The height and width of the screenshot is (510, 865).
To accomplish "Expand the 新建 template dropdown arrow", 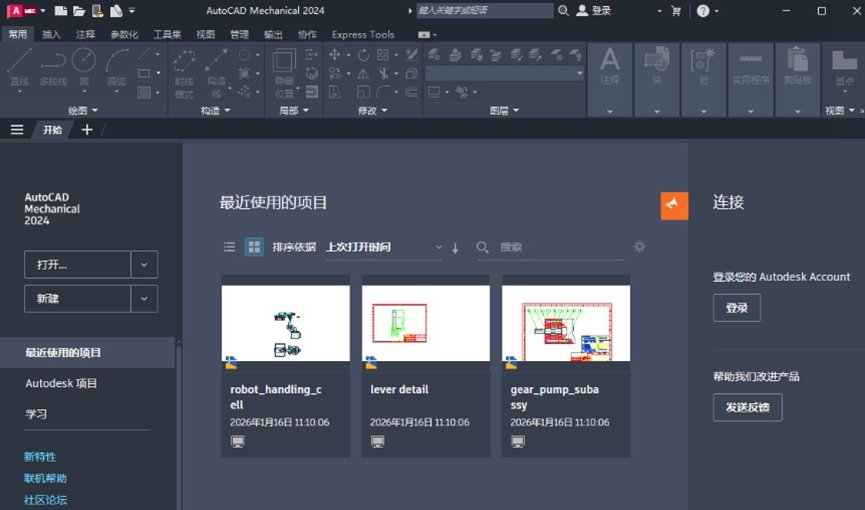I will pyautogui.click(x=144, y=299).
